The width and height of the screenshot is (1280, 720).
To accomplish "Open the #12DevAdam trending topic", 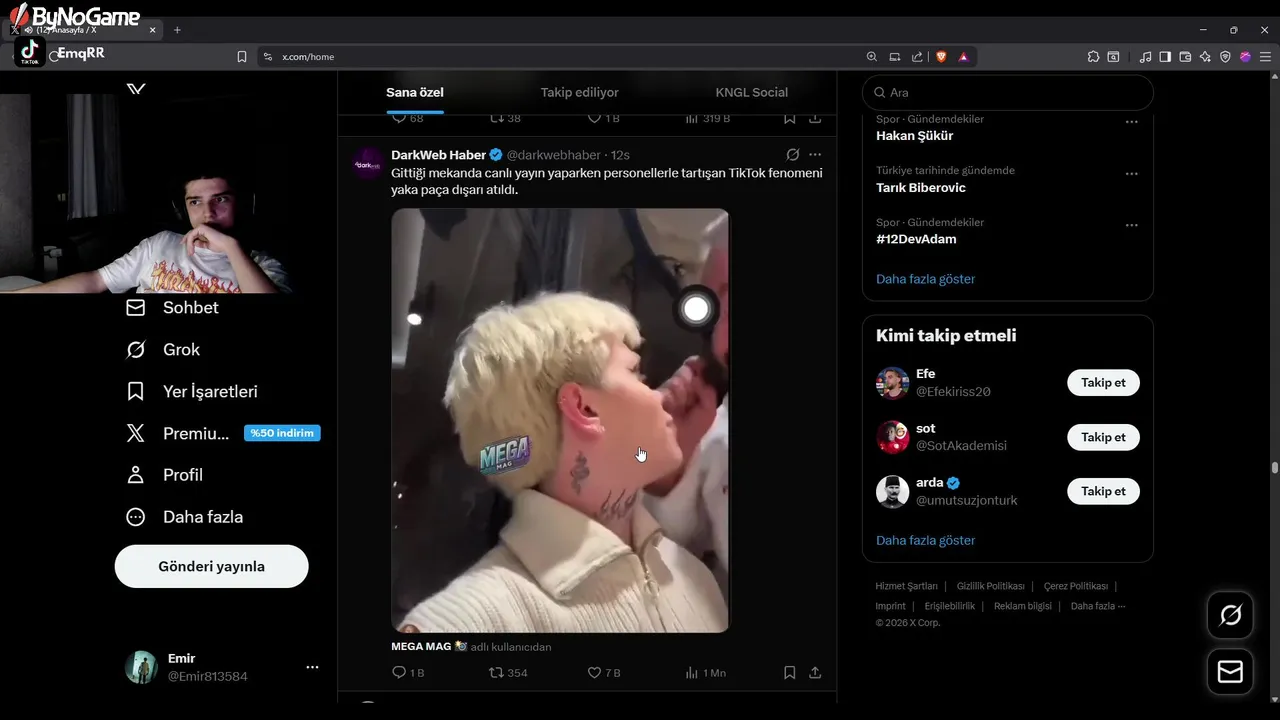I will tap(916, 240).
